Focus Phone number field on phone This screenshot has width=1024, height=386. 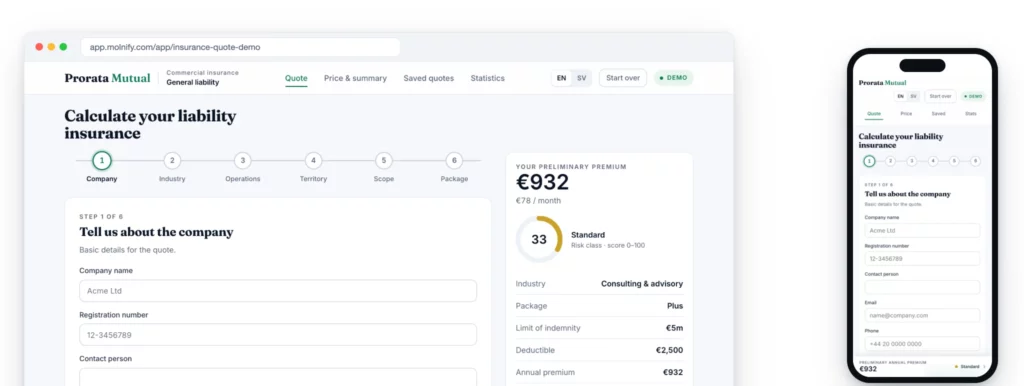[x=922, y=344]
